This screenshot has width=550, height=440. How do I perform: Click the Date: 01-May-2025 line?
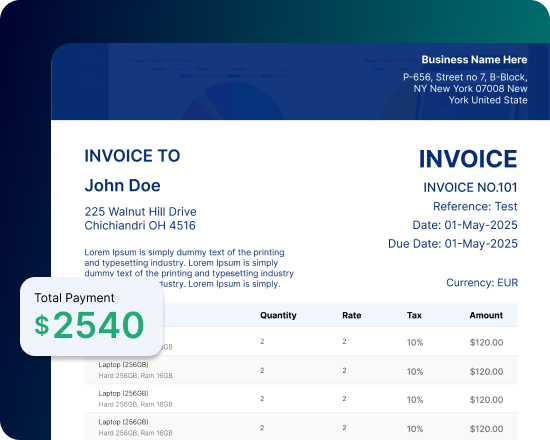tap(465, 225)
